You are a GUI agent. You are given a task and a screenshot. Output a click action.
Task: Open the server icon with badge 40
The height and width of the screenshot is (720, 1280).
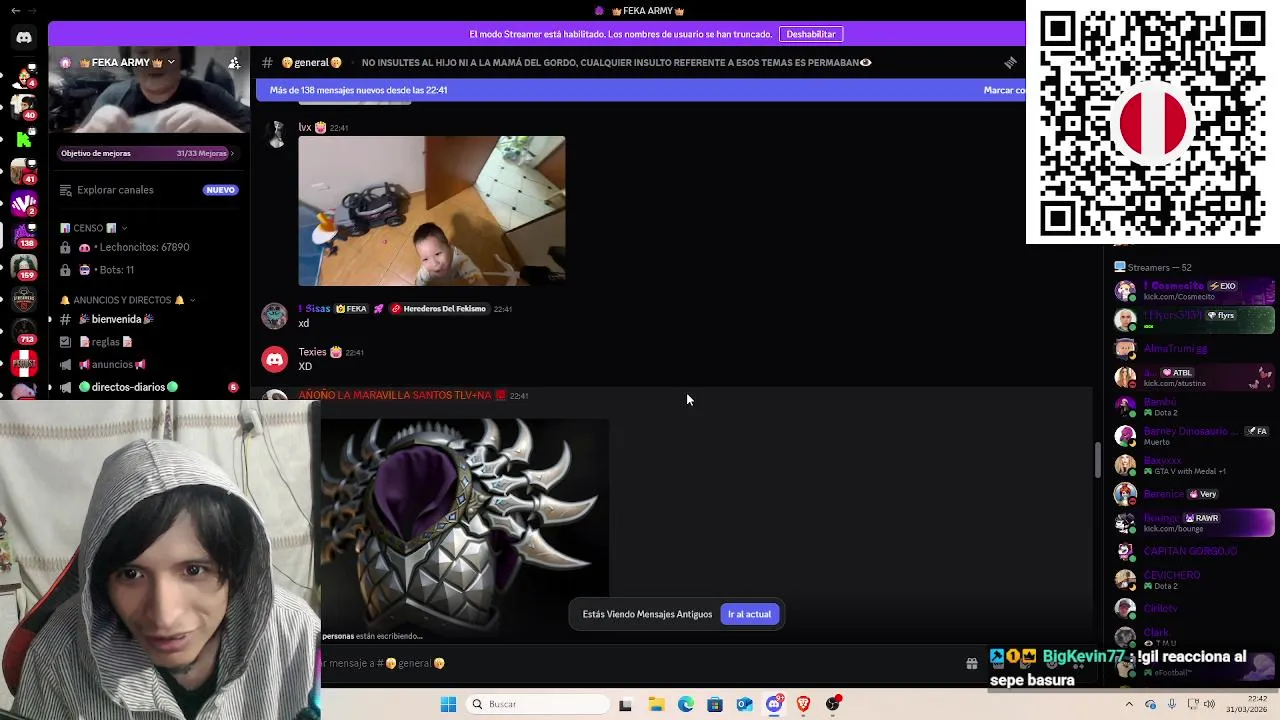(x=24, y=107)
